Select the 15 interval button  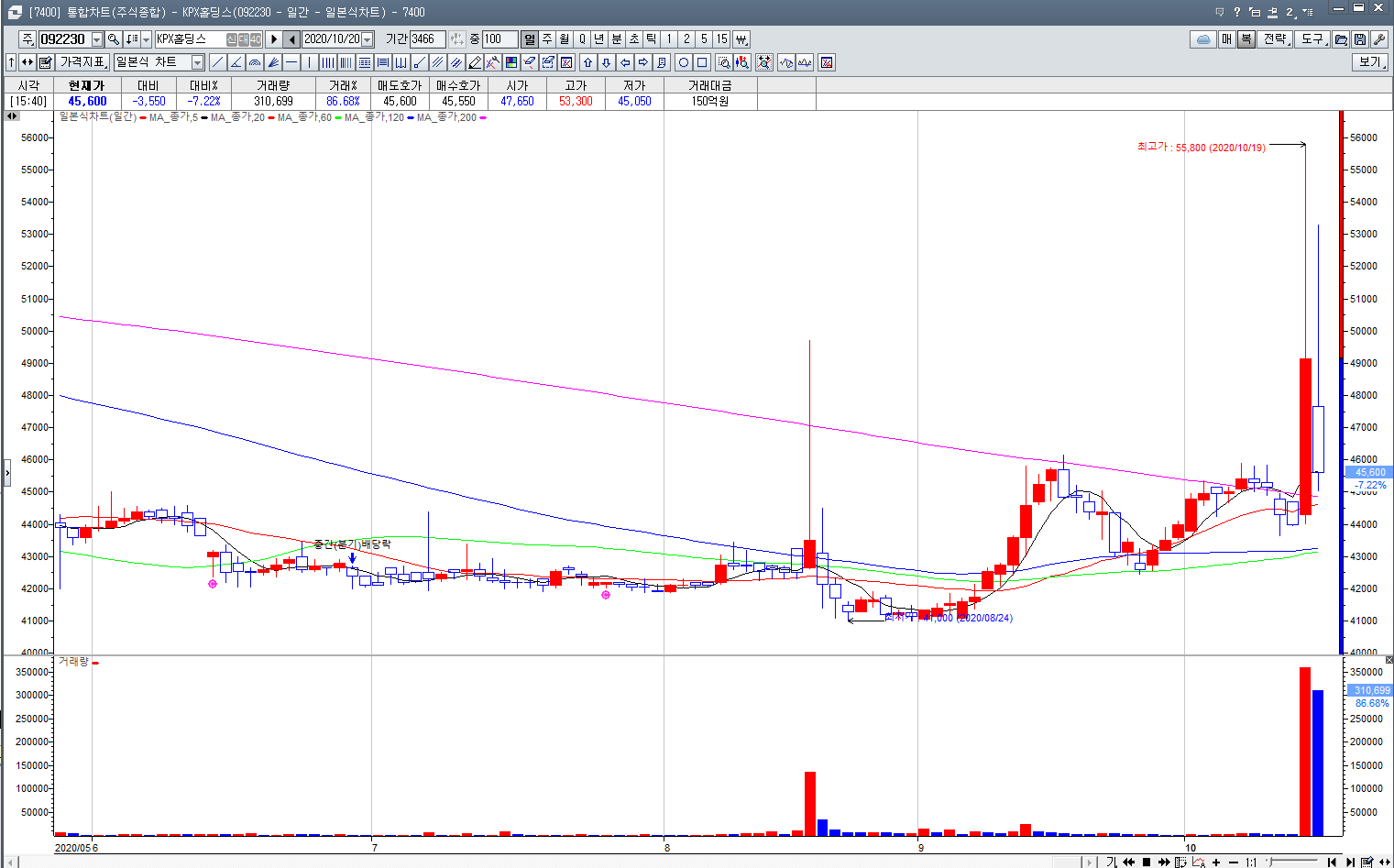tap(721, 39)
